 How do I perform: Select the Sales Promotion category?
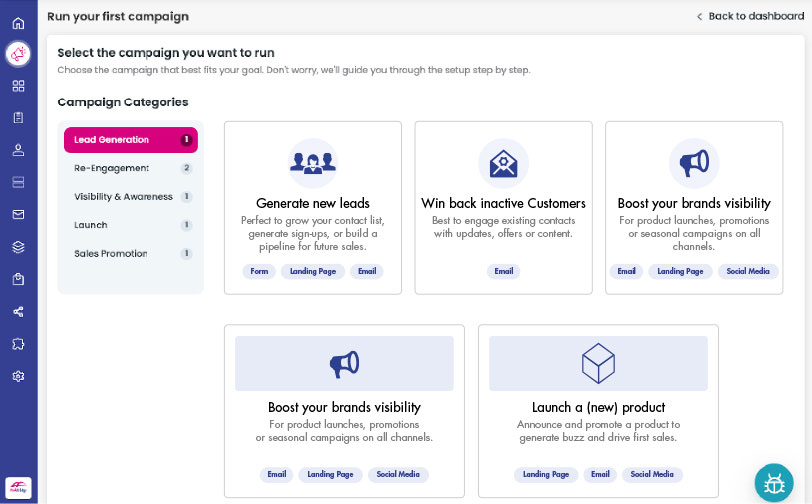point(130,254)
